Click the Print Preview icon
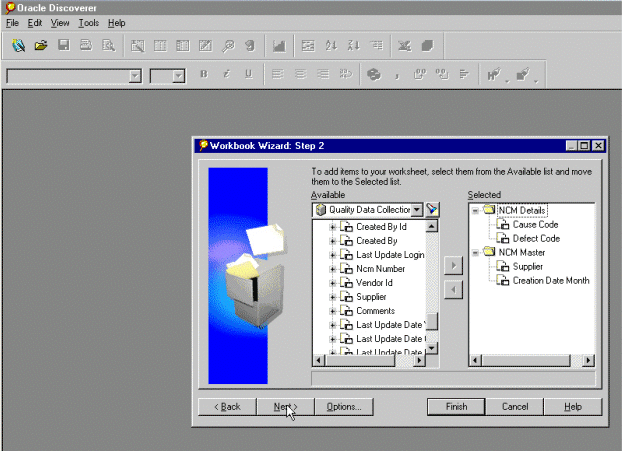This screenshot has height=452, width=622. [108, 46]
